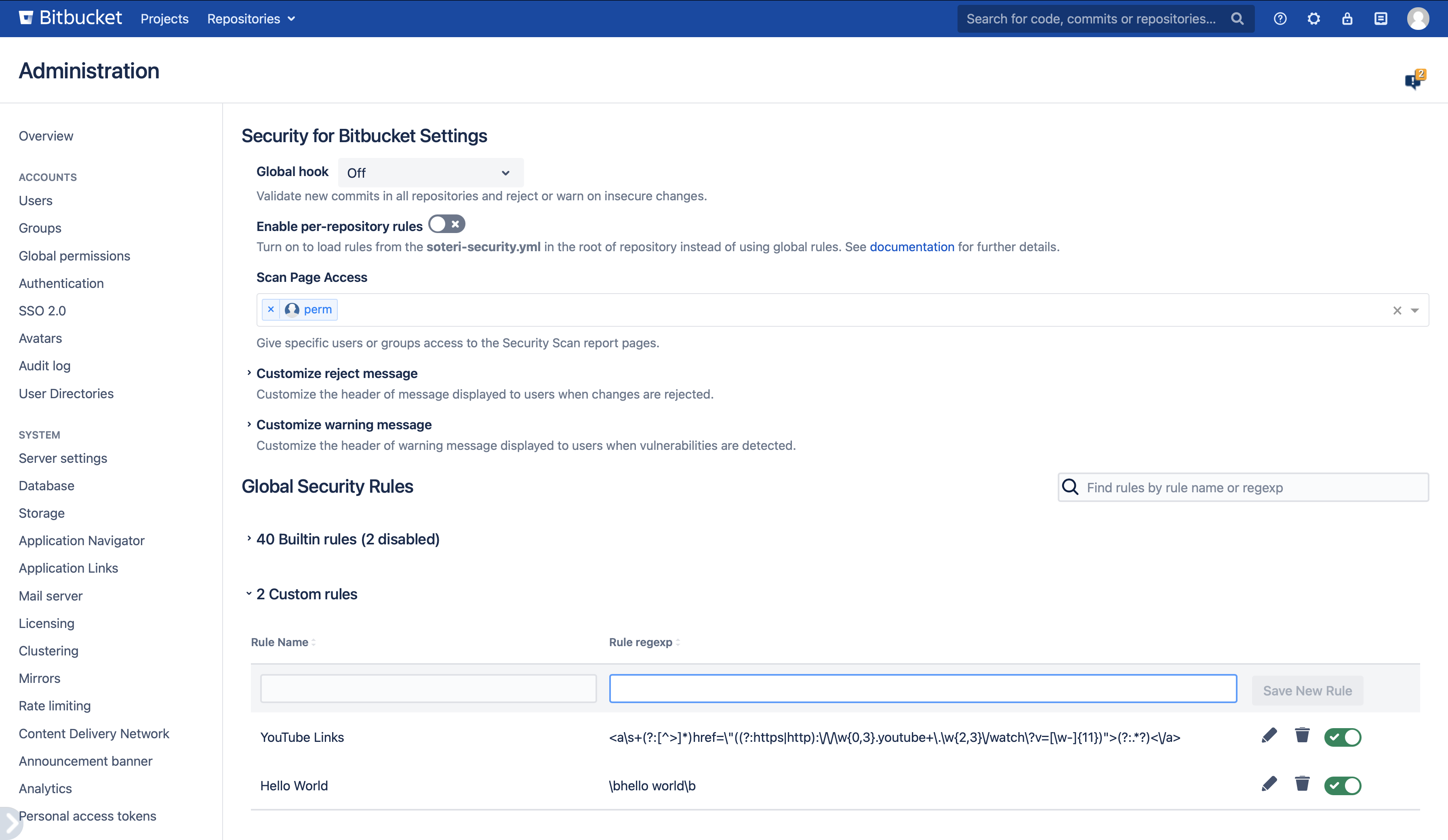This screenshot has width=1448, height=840.
Task: Toggle Enable per-repository rules switch
Action: [446, 224]
